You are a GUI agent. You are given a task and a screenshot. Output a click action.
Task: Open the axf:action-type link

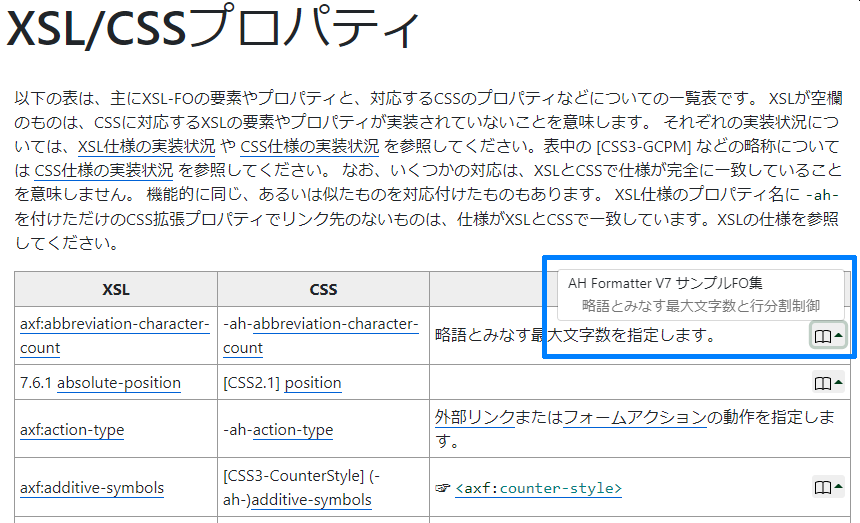tap(72, 430)
